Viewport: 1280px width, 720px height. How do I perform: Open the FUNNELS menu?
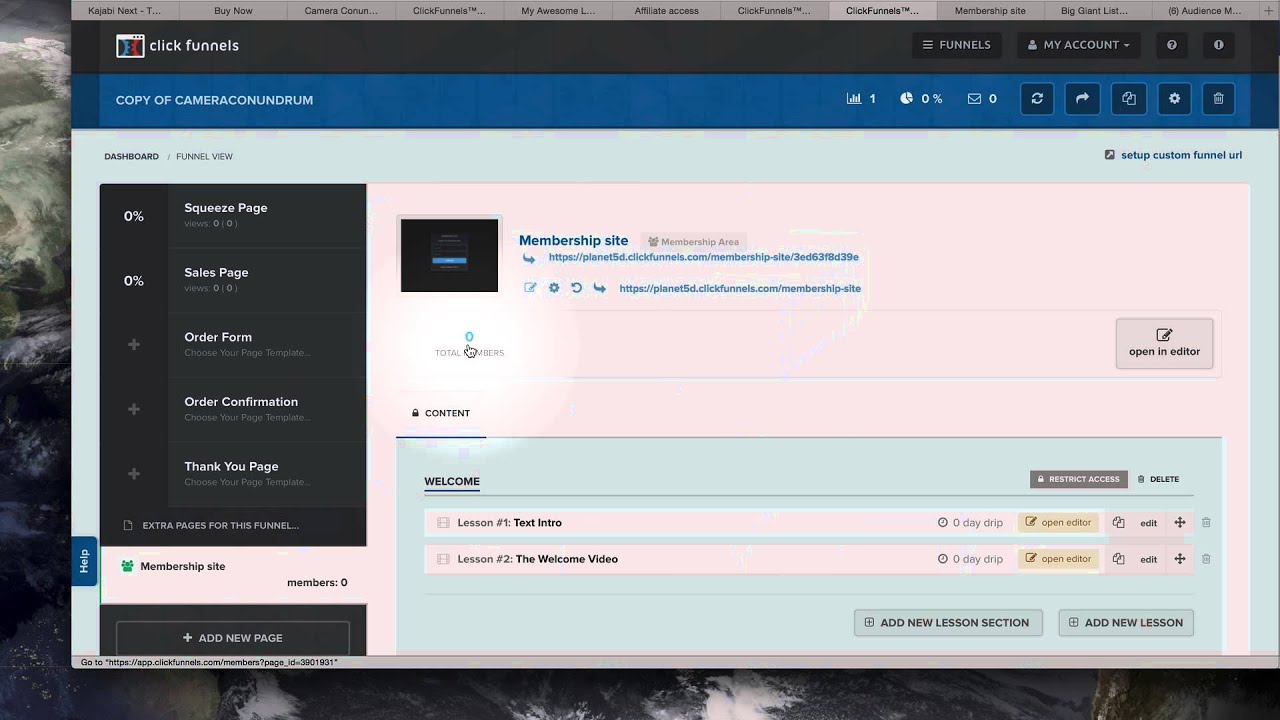click(x=957, y=45)
